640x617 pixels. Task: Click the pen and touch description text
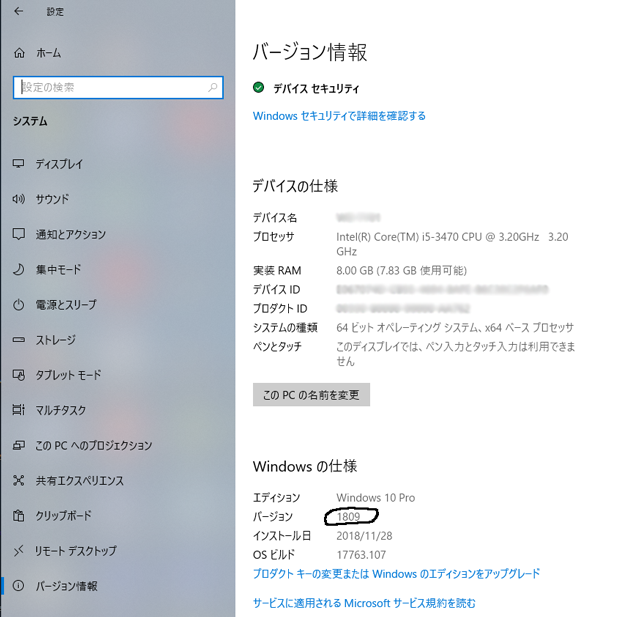click(x=456, y=354)
